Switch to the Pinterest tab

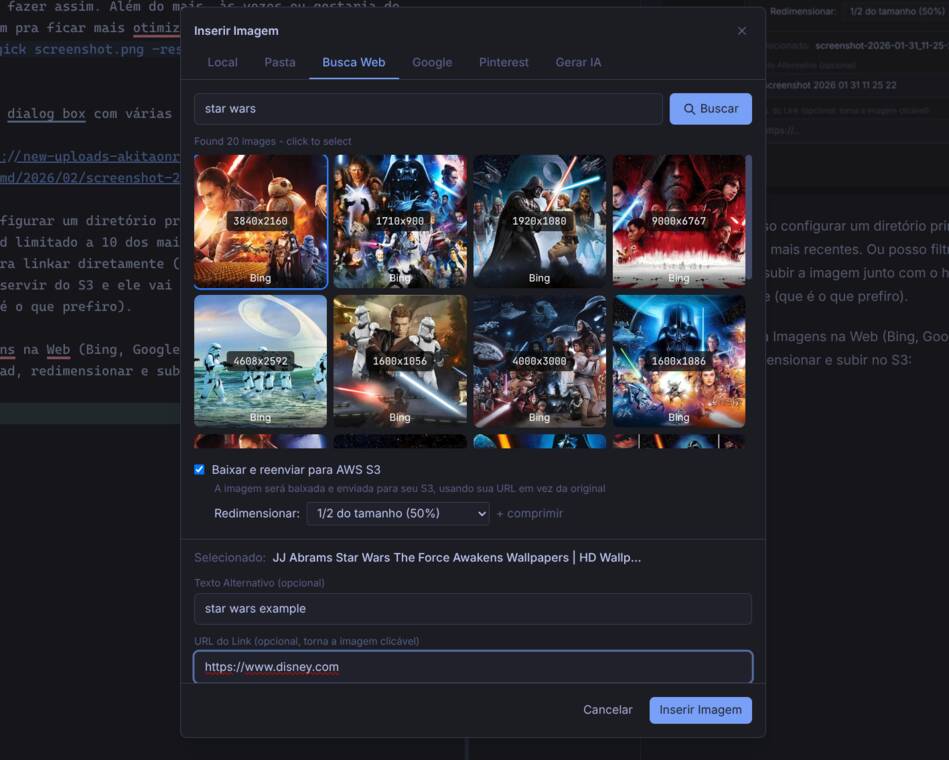coord(504,62)
